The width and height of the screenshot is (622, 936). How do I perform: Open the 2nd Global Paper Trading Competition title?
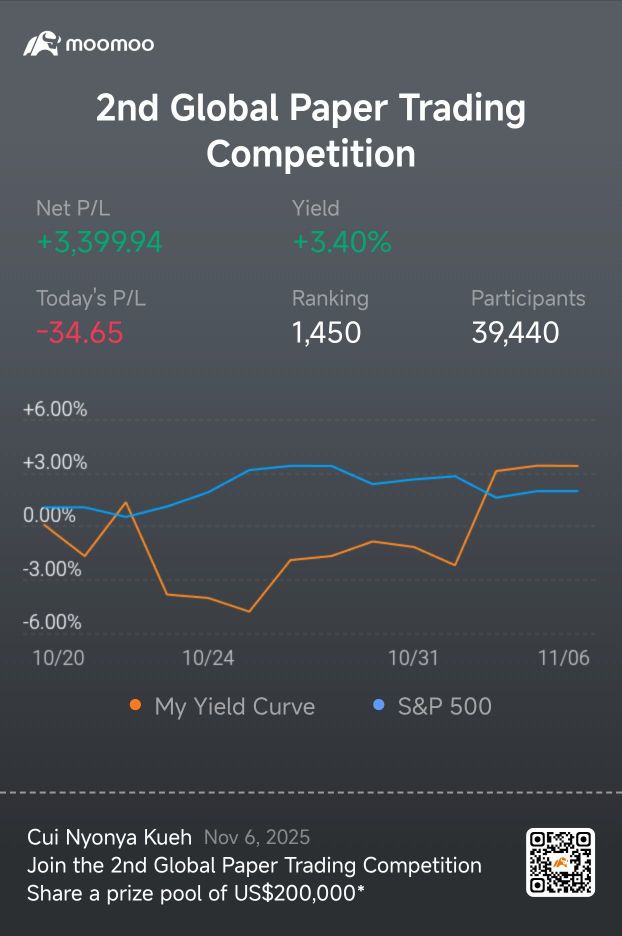[x=311, y=131]
